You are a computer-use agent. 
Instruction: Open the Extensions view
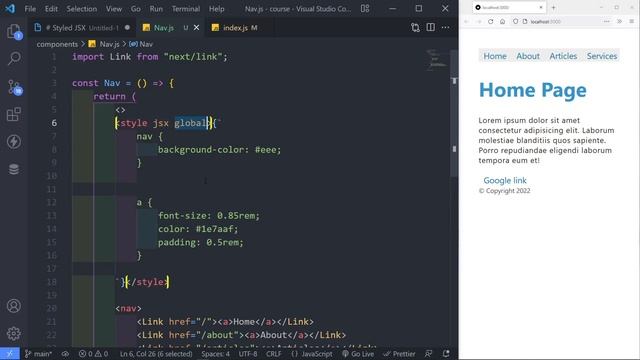coord(14,114)
